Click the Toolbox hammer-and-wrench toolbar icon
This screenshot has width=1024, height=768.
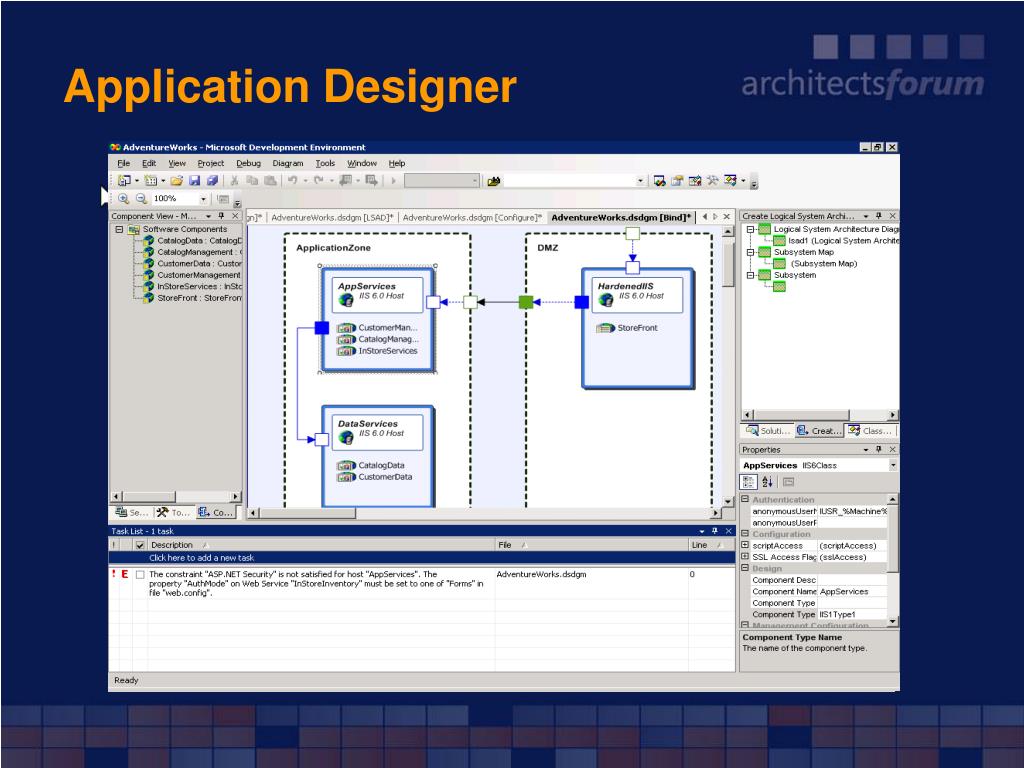pyautogui.click(x=712, y=181)
